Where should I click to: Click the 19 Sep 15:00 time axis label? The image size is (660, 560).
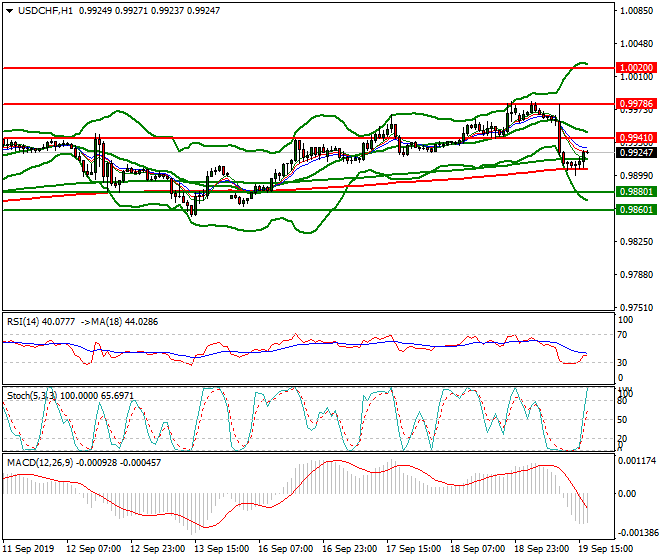[x=606, y=549]
